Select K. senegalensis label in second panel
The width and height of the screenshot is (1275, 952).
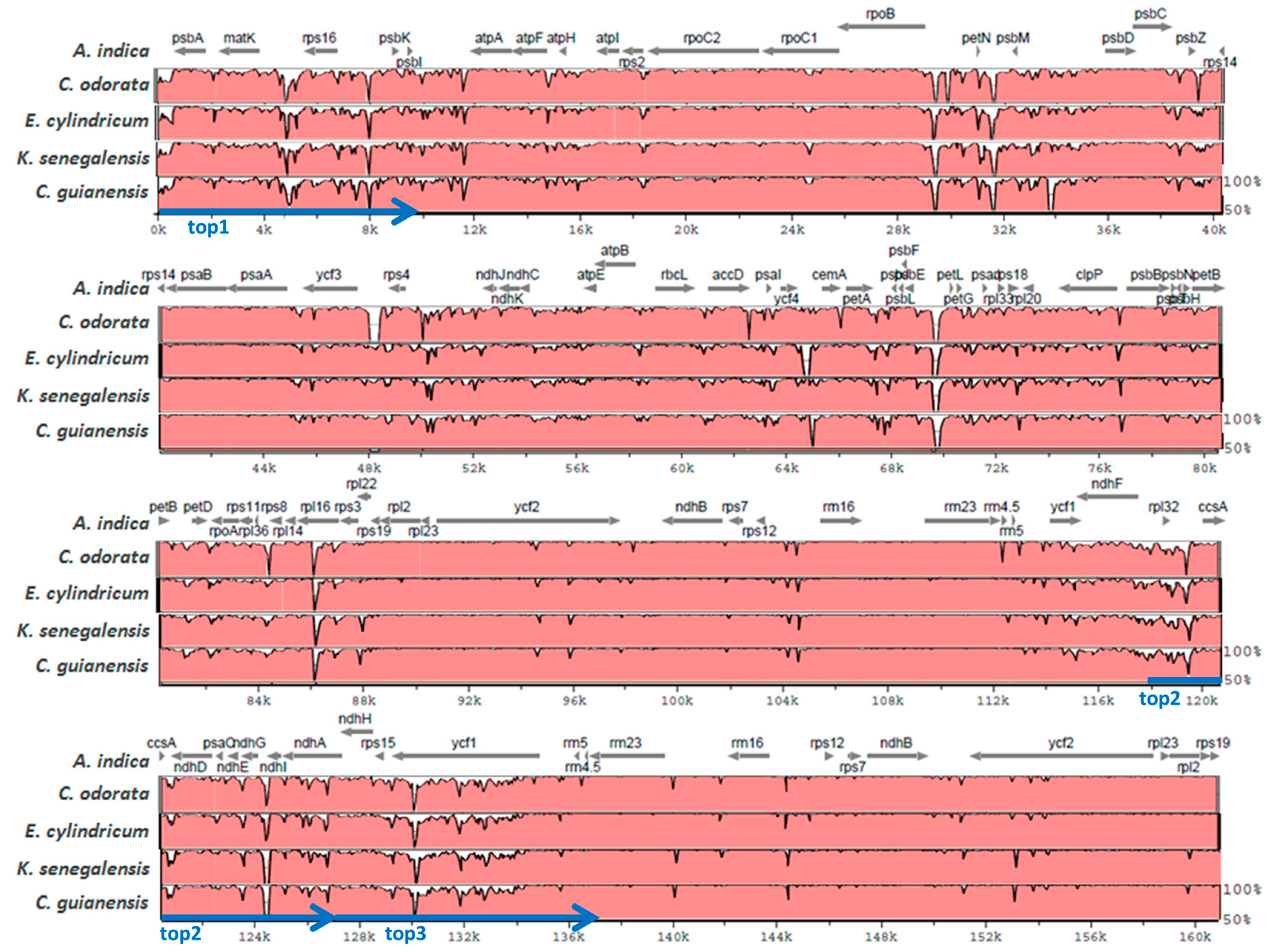coord(83,396)
